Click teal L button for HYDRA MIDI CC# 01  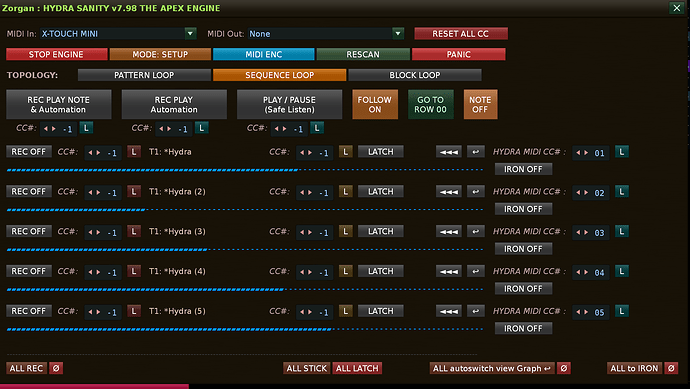point(621,152)
